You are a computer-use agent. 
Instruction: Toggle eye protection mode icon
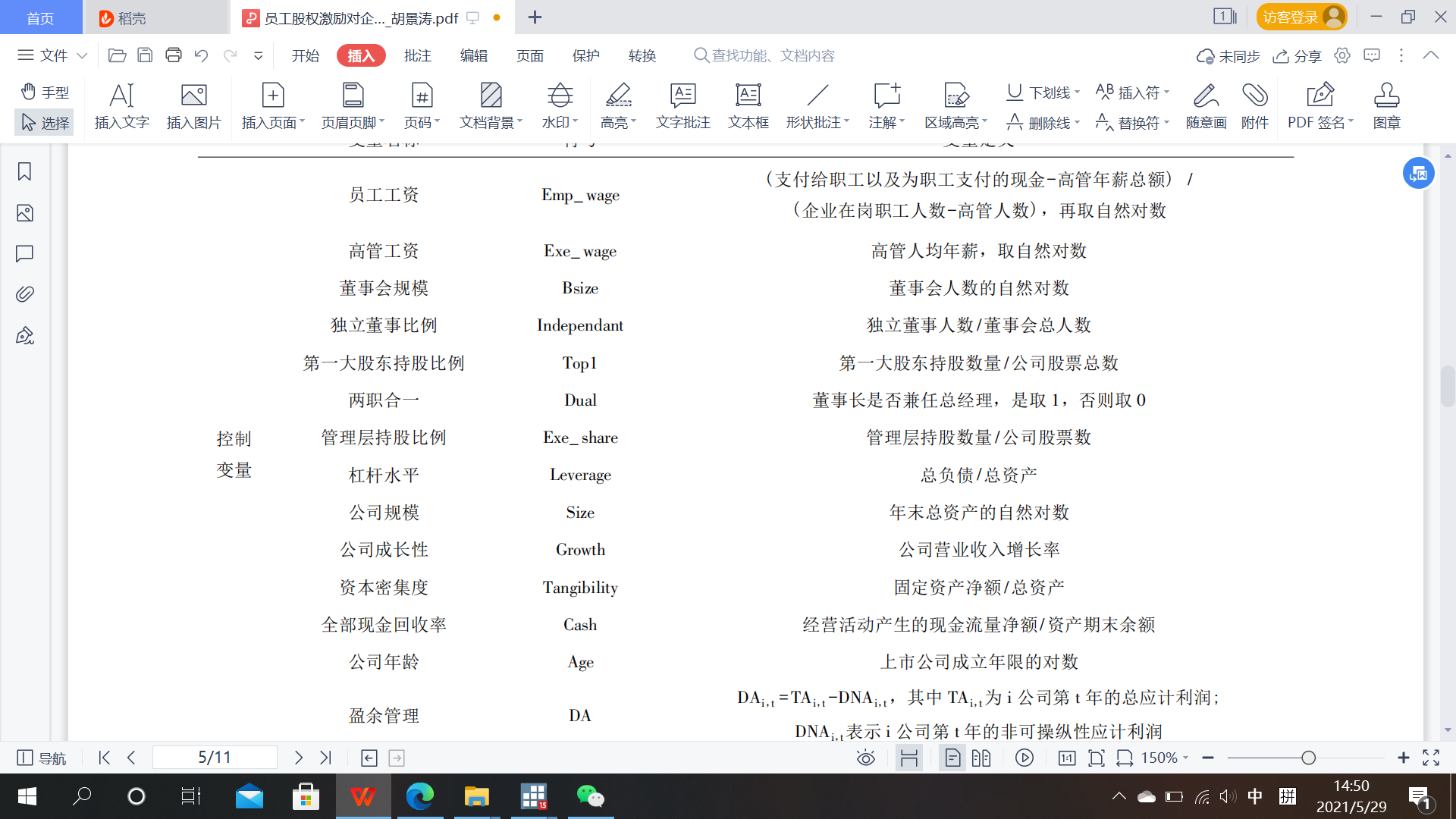click(865, 758)
